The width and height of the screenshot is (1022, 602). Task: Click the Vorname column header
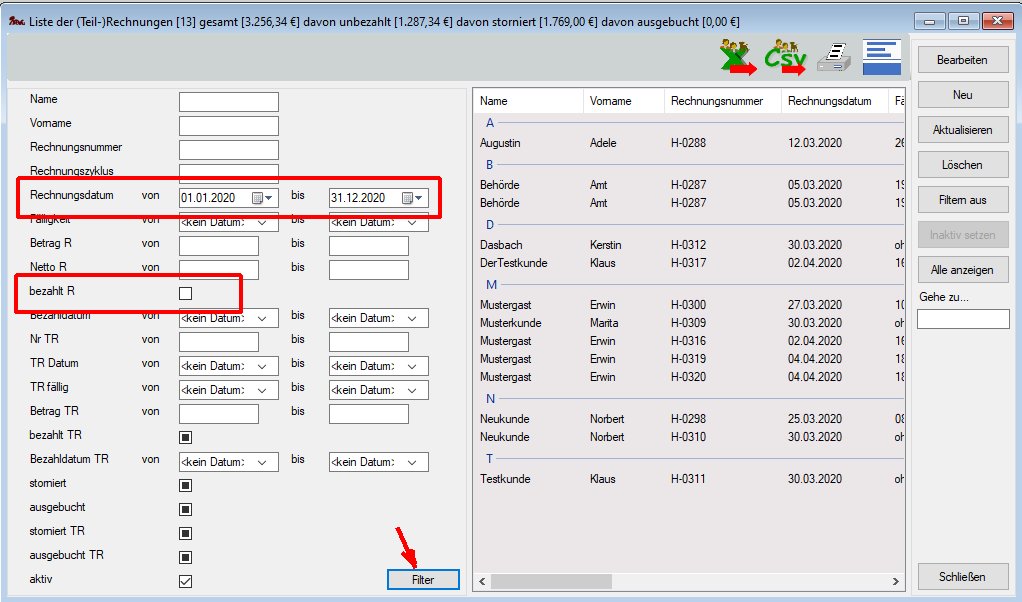click(x=610, y=101)
